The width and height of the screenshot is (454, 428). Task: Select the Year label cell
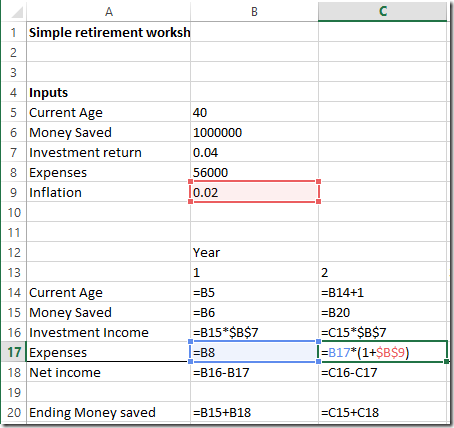(254, 252)
